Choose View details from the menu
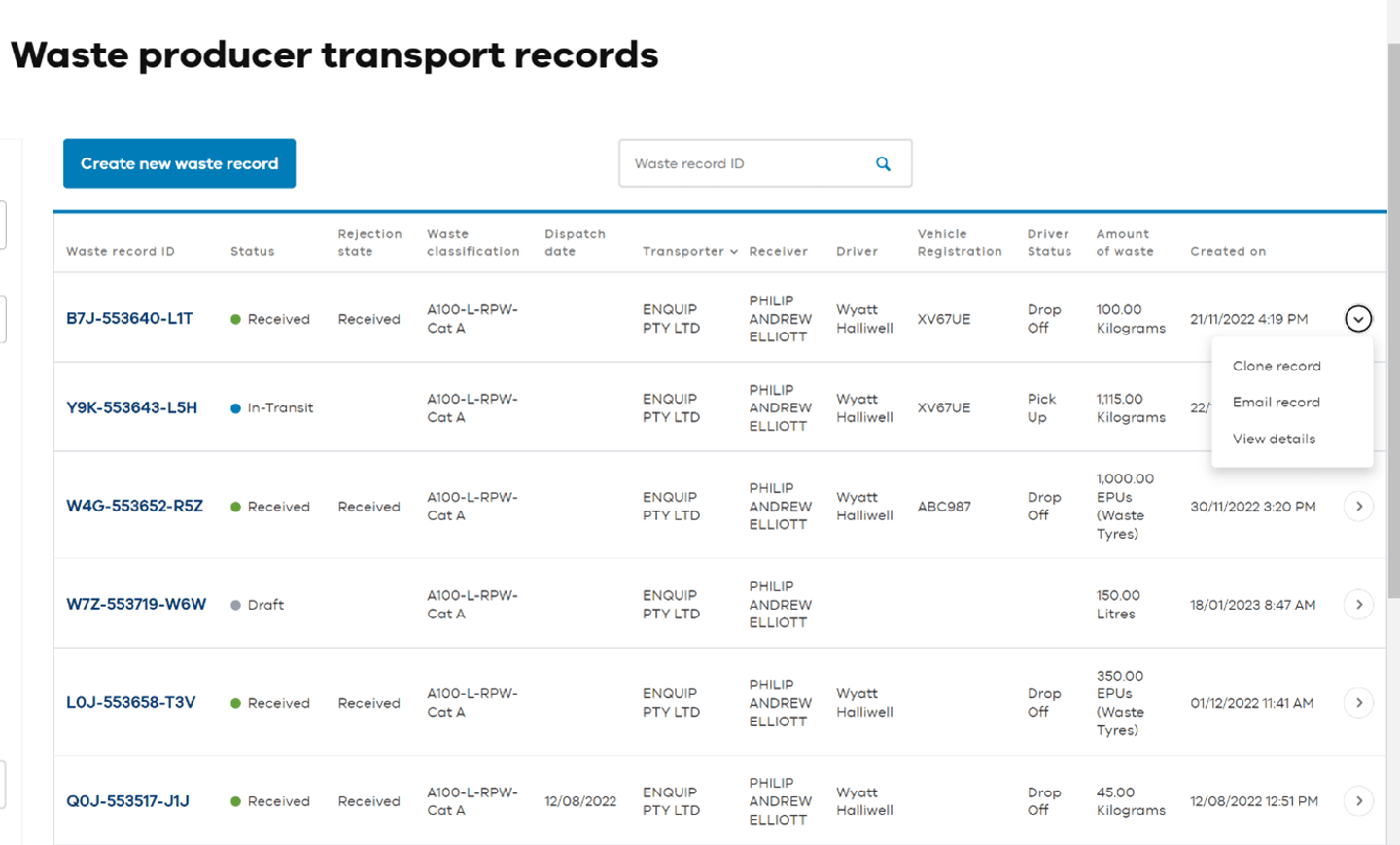1400x845 pixels. (1274, 439)
